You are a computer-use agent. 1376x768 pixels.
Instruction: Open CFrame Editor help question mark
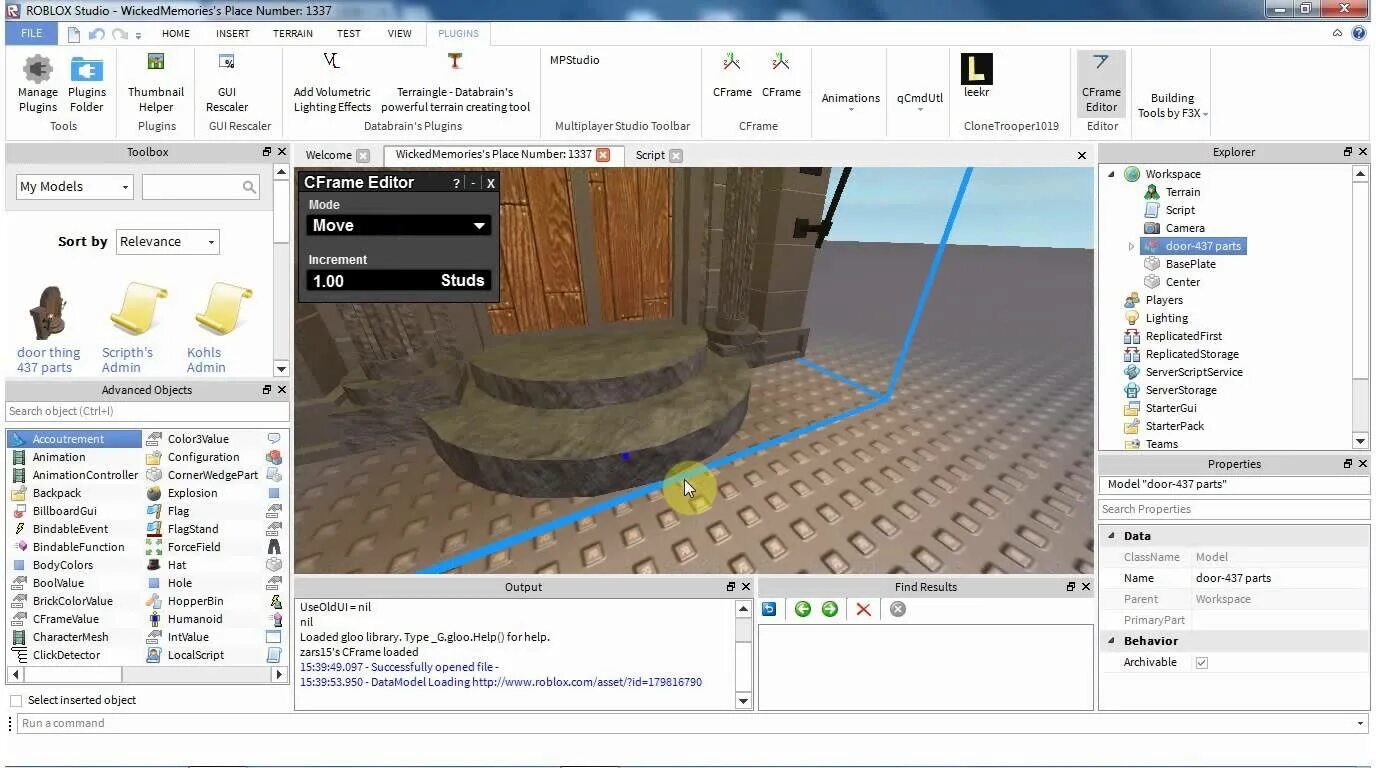456,183
